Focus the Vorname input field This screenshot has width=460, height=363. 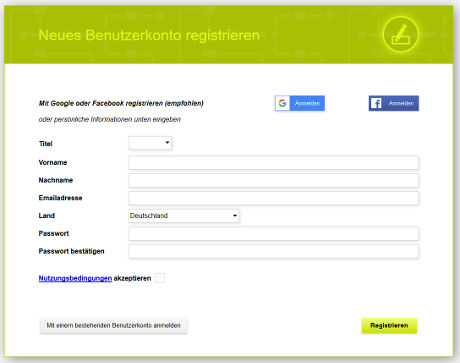pyautogui.click(x=273, y=163)
